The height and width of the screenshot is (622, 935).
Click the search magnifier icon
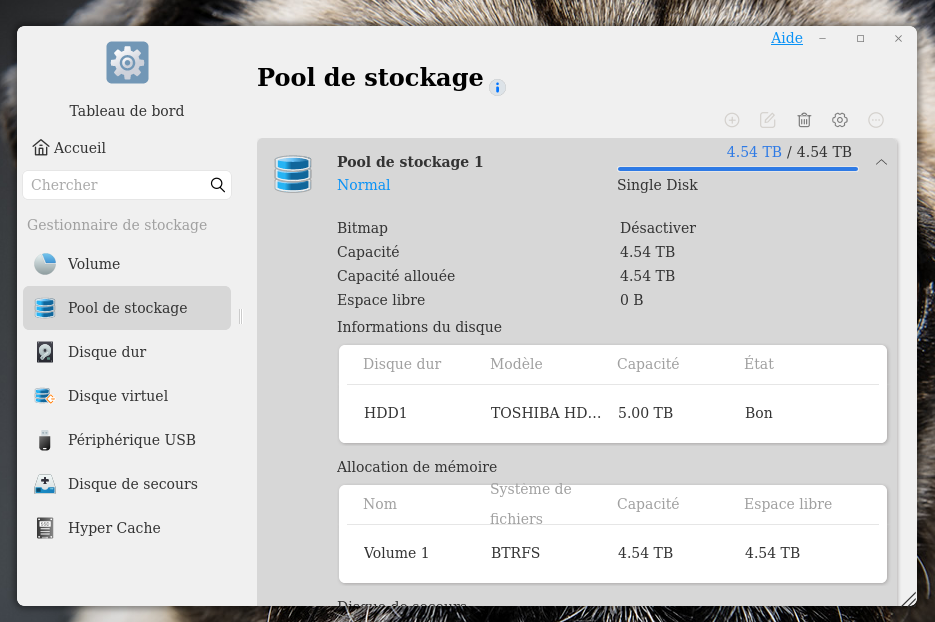coord(218,185)
